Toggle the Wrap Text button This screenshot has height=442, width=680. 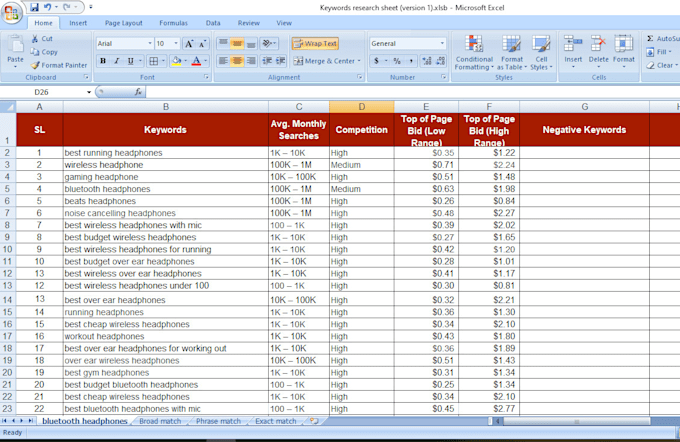[x=315, y=43]
